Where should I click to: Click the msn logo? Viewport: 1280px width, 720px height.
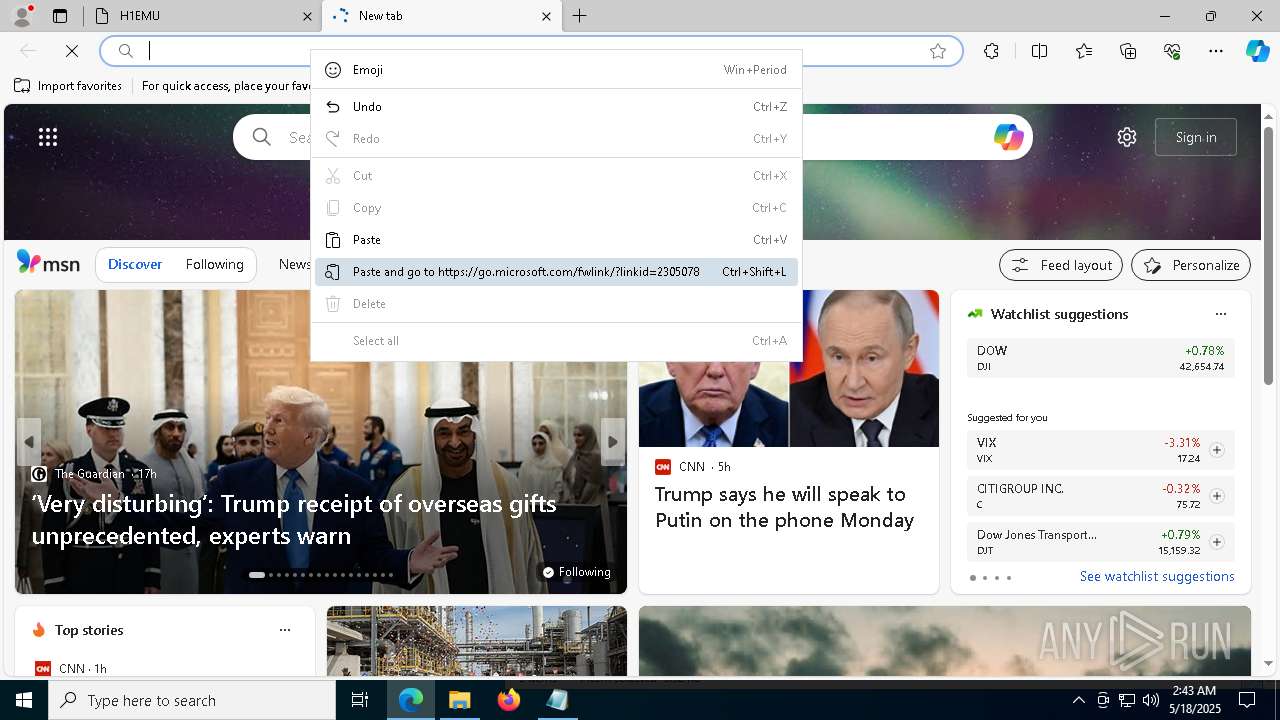[x=48, y=263]
